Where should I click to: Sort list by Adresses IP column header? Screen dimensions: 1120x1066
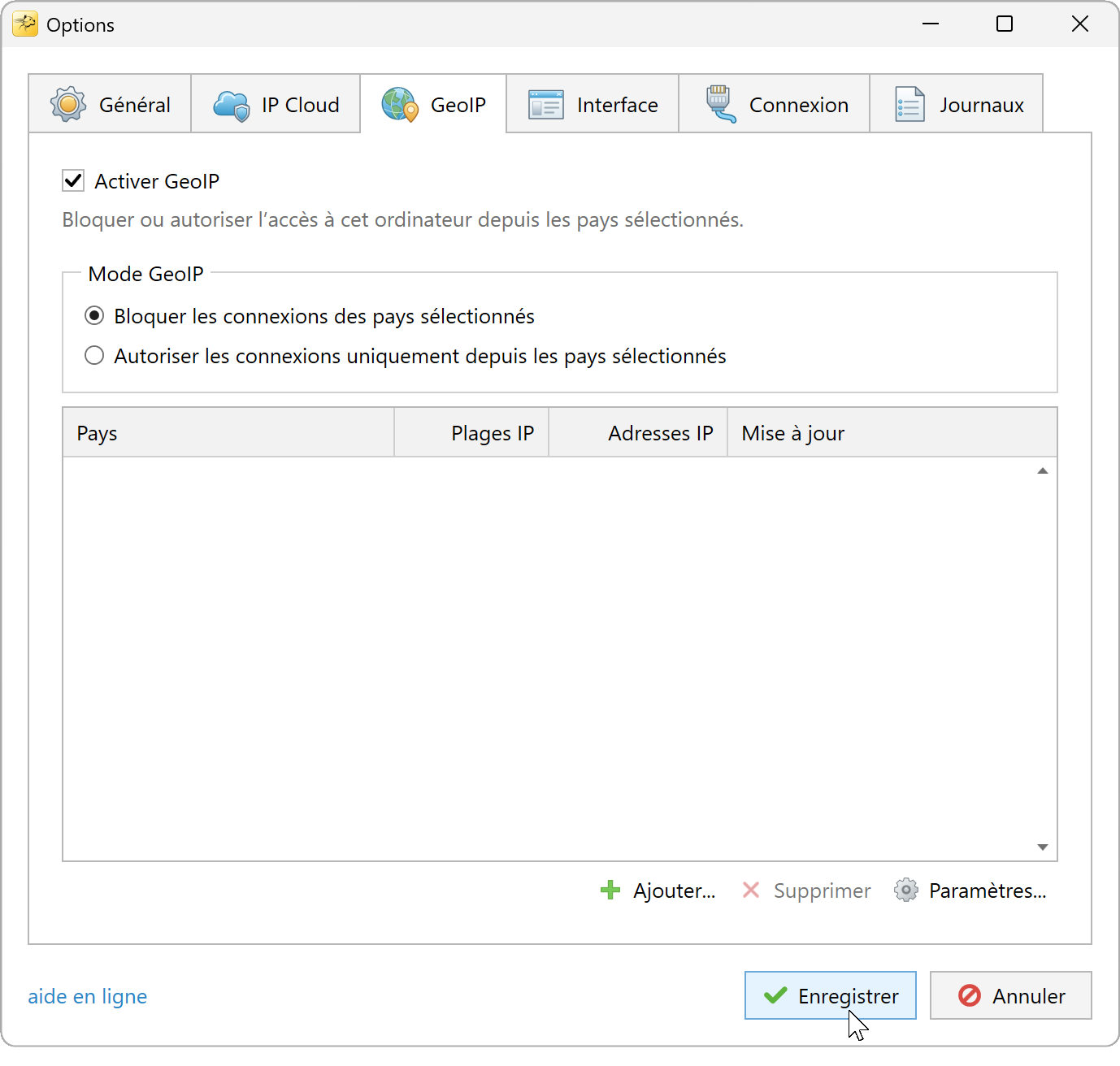(x=638, y=433)
